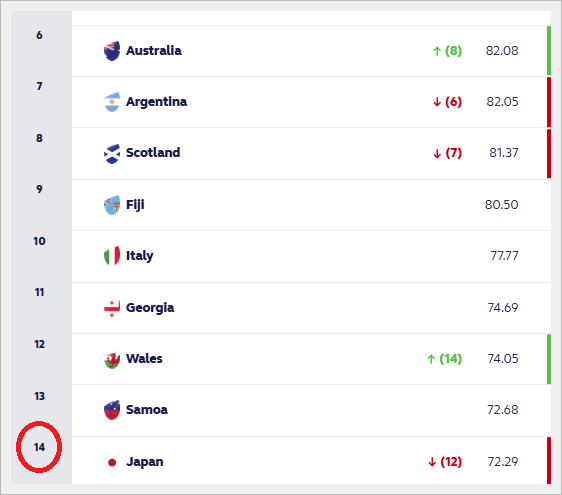Click Fiji's points value 80.50

pos(501,205)
